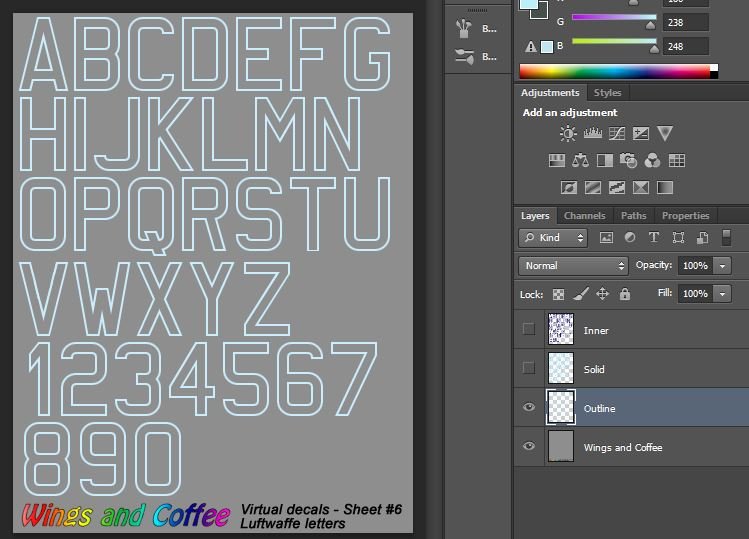The height and width of the screenshot is (539, 749).
Task: Switch to the Styles tab
Action: 607,93
